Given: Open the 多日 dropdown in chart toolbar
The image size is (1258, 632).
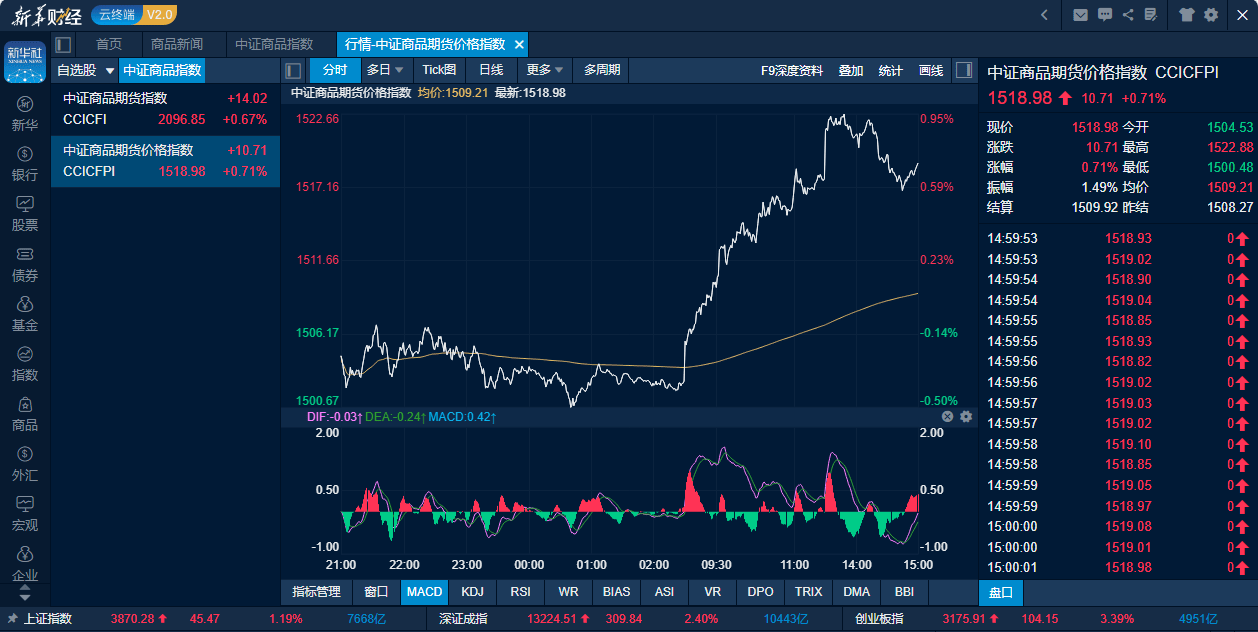Looking at the screenshot, I should click(x=385, y=70).
